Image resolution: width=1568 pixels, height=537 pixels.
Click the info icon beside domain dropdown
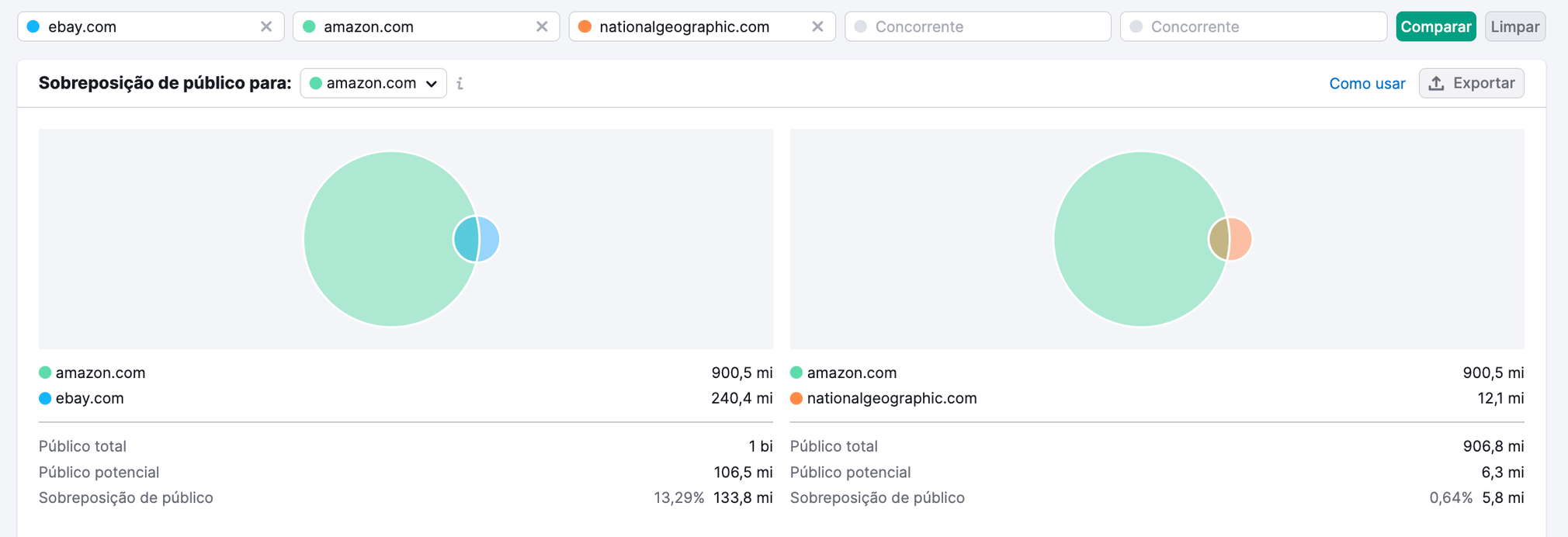(x=460, y=83)
